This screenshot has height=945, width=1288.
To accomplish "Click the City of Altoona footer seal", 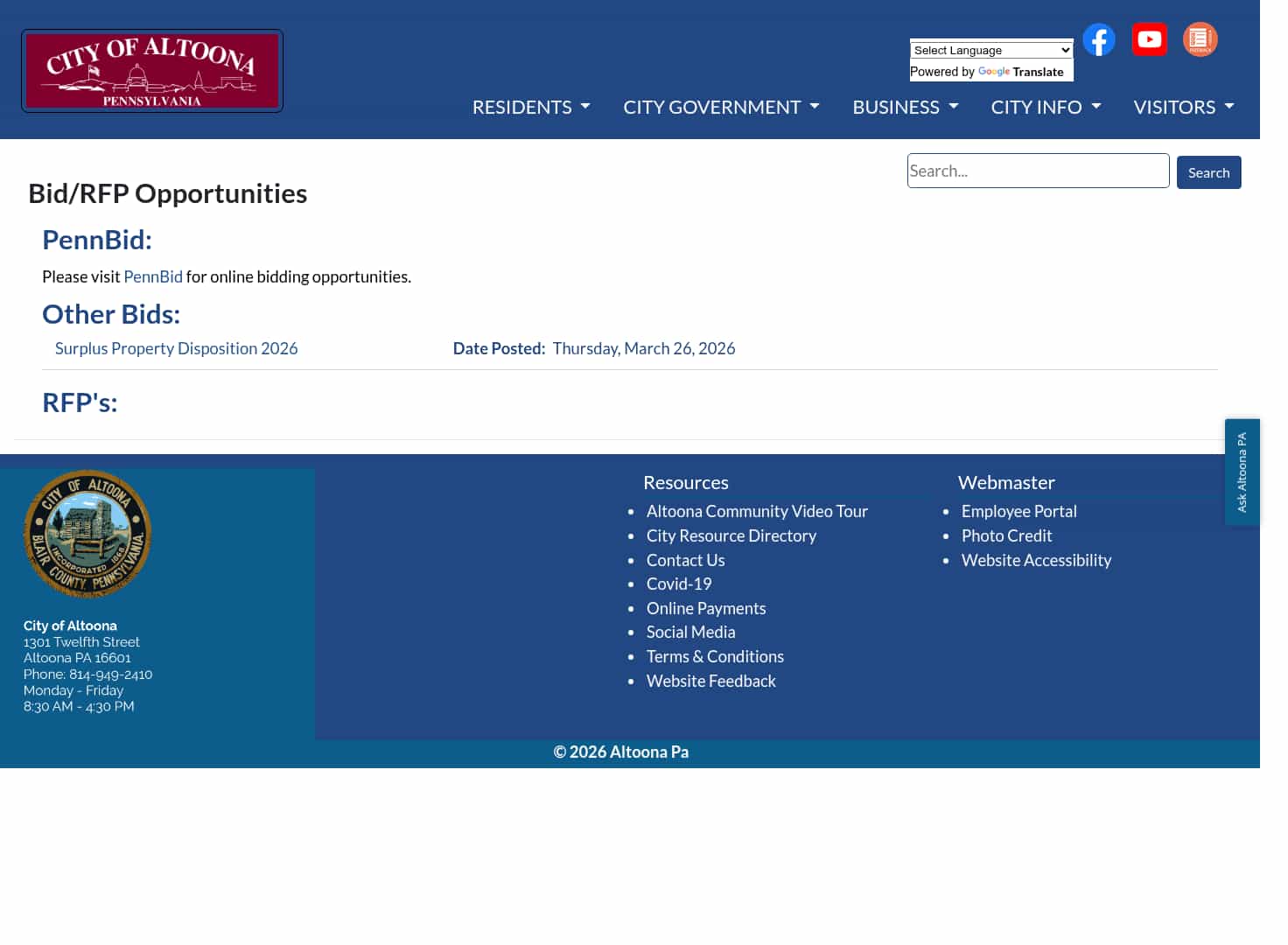I will click(87, 534).
